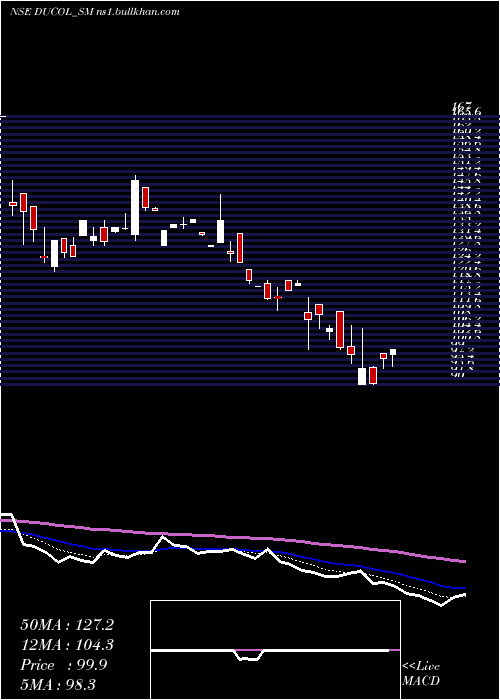Select the 12MA : 104.3 label
Image resolution: width=500 pixels, height=700 pixels.
[x=67, y=645]
